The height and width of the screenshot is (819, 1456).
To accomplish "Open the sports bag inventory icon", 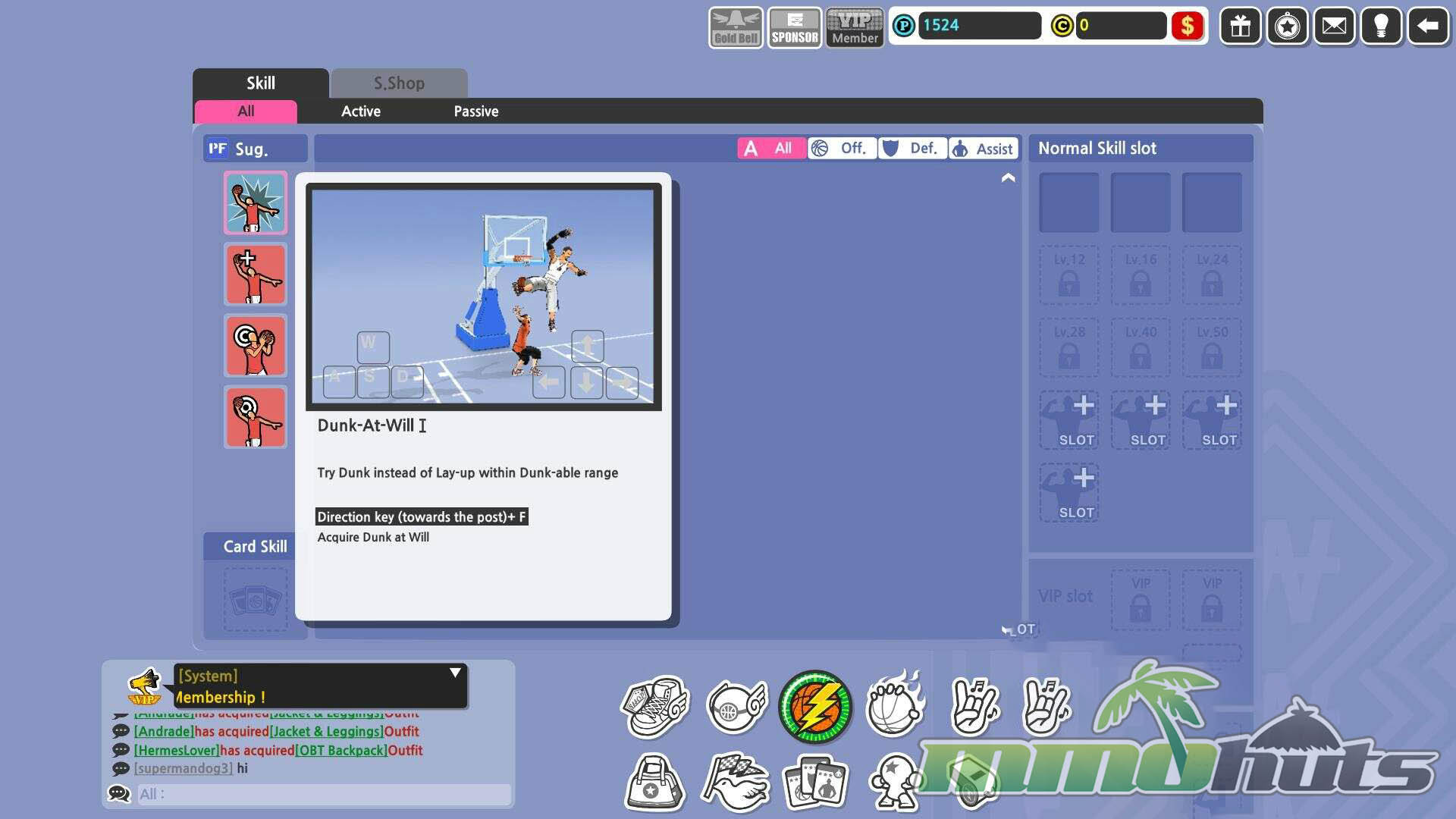I will tap(654, 783).
